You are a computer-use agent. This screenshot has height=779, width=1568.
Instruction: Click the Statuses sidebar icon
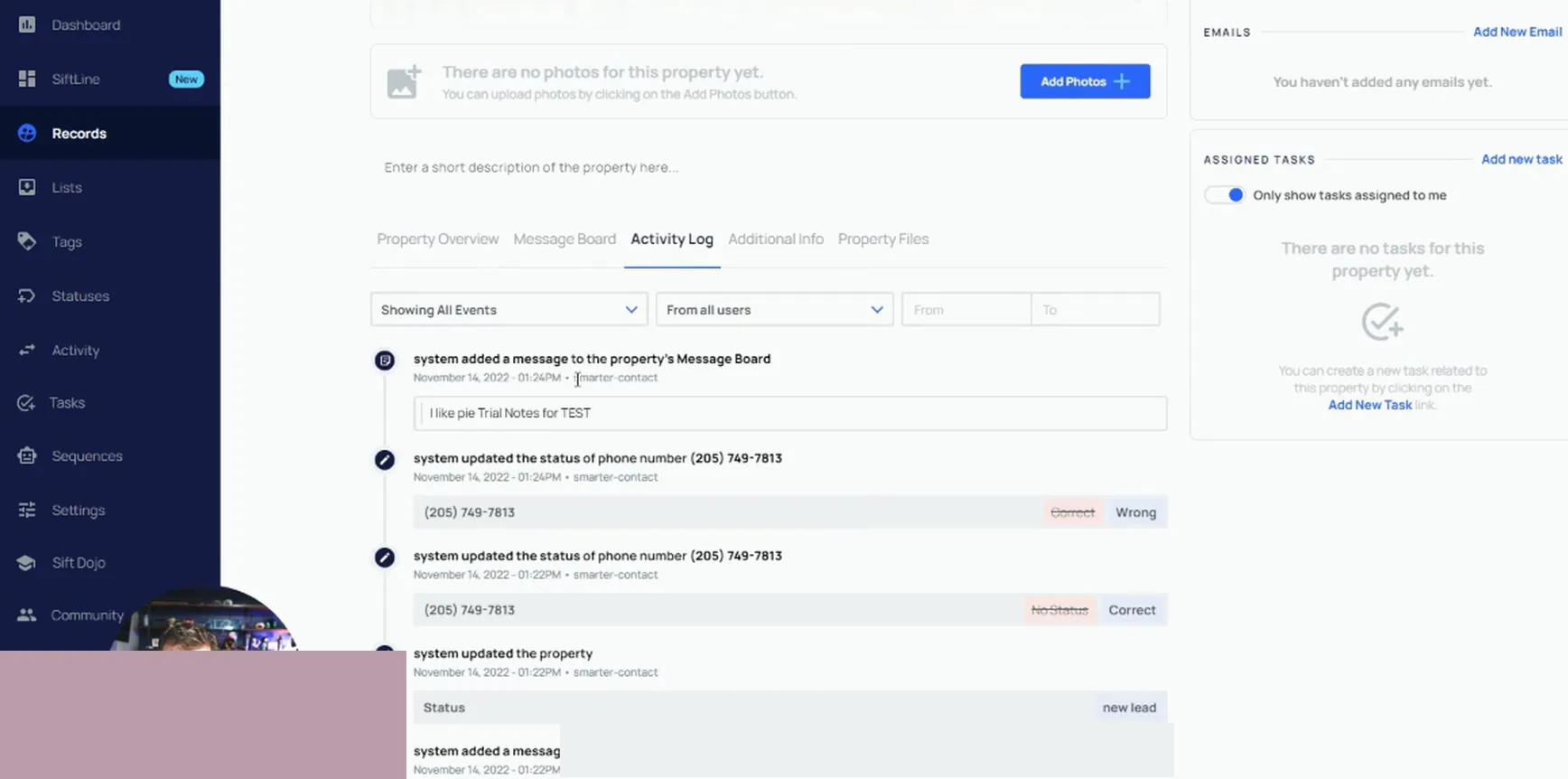pyautogui.click(x=27, y=296)
